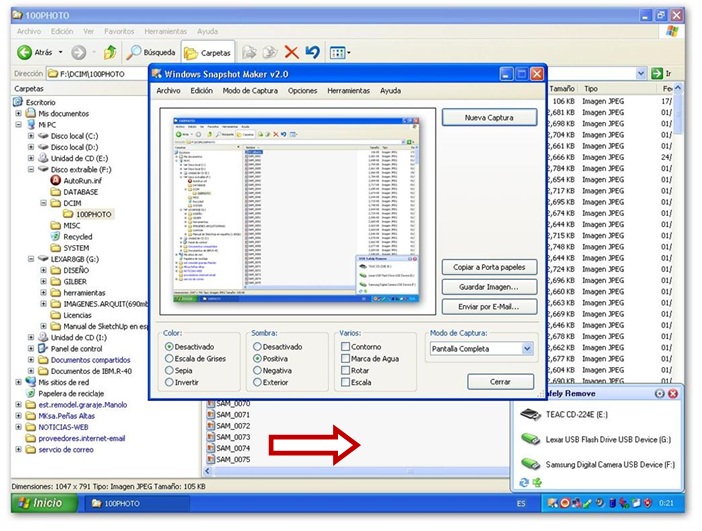Select the Negativa shadow radio button
Viewport: 702px width, 531px height.
(x=257, y=370)
